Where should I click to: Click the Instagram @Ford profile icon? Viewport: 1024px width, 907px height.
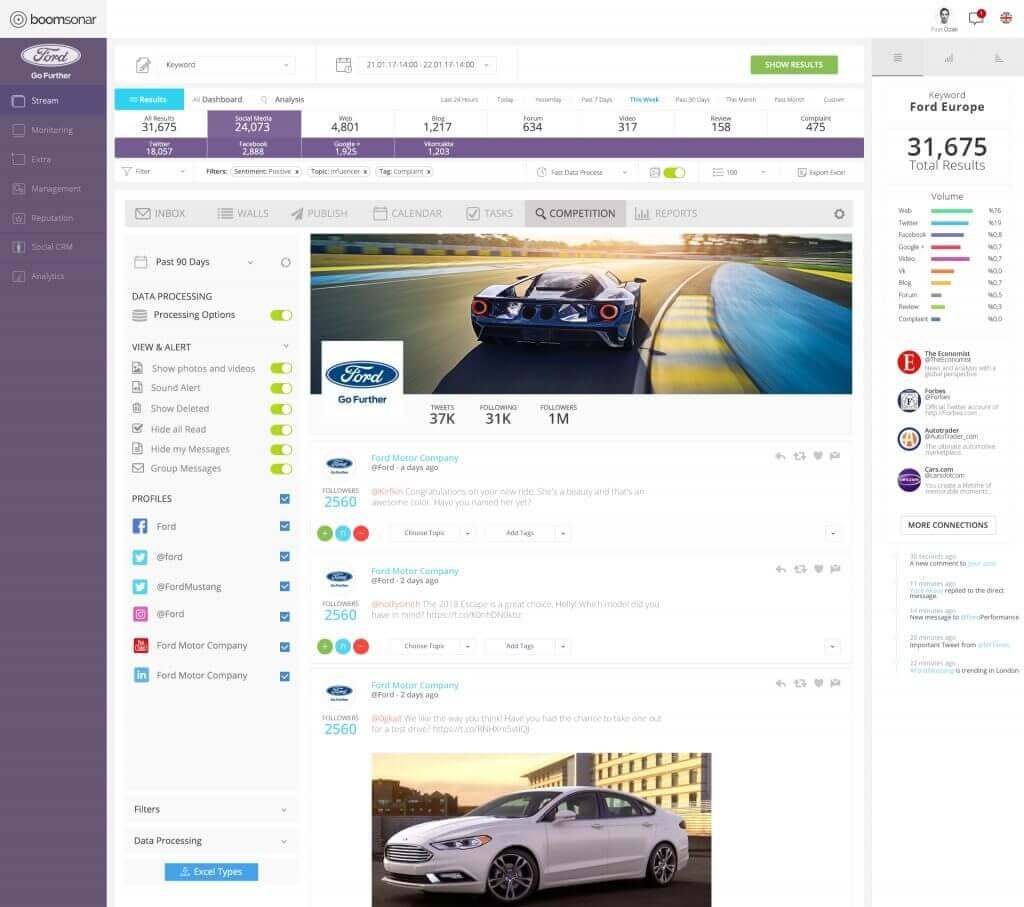click(140, 614)
